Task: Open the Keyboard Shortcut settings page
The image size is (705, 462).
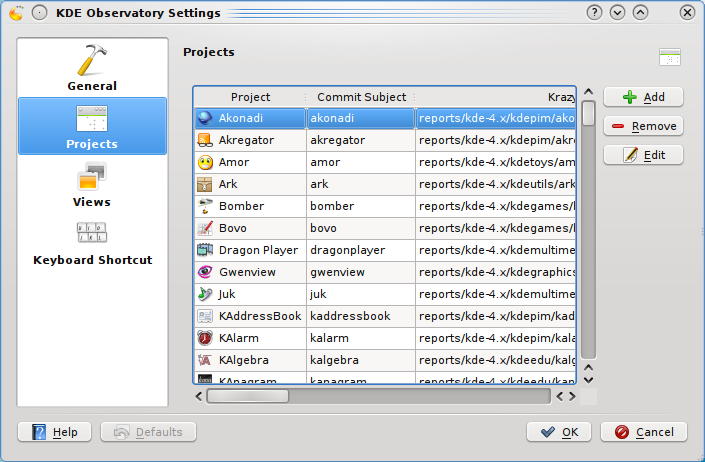Action: click(92, 243)
